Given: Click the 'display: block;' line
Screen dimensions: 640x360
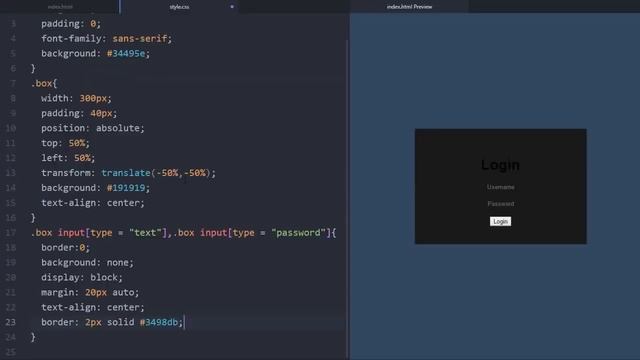Looking at the screenshot, I should (x=82, y=278).
